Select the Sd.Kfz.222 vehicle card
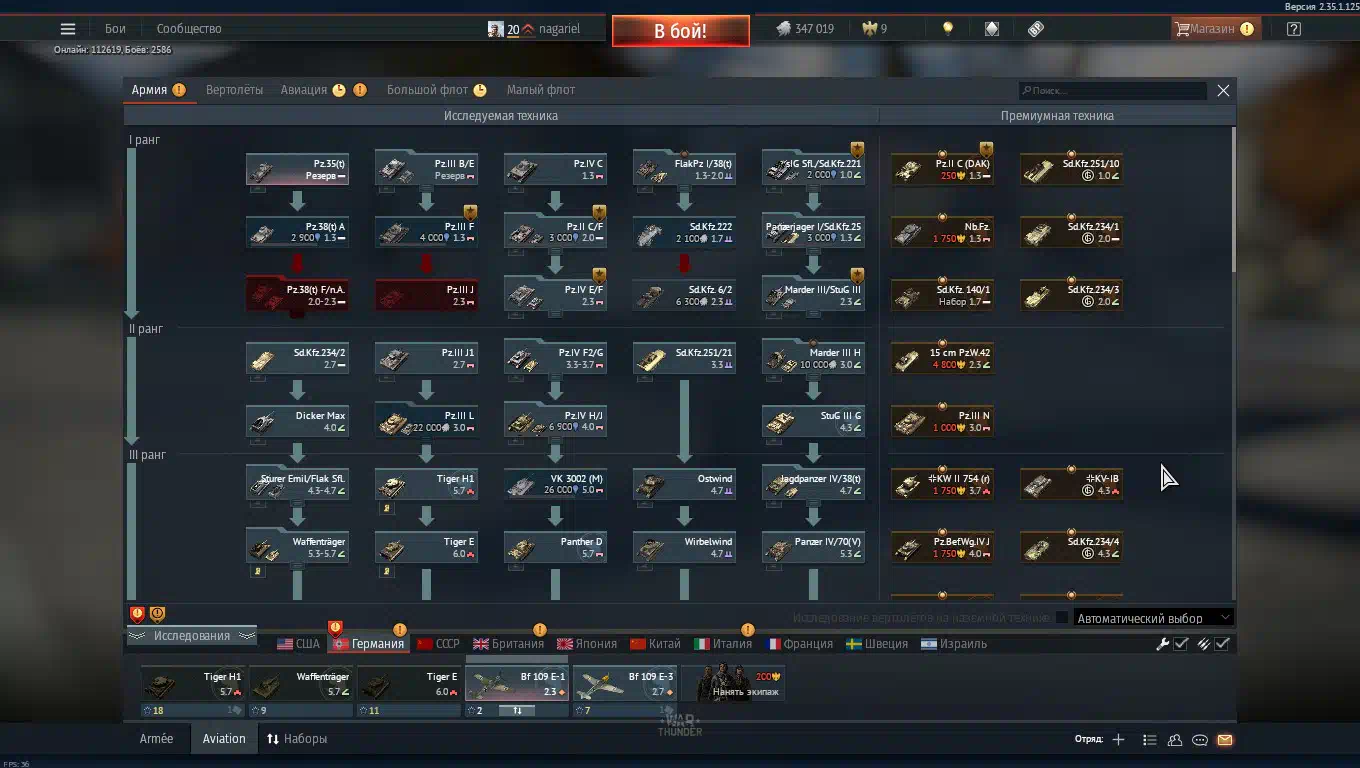The width and height of the screenshot is (1360, 768). (684, 232)
